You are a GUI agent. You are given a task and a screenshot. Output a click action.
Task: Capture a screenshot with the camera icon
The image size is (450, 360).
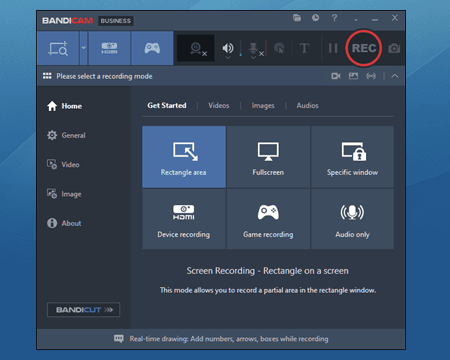pyautogui.click(x=394, y=49)
